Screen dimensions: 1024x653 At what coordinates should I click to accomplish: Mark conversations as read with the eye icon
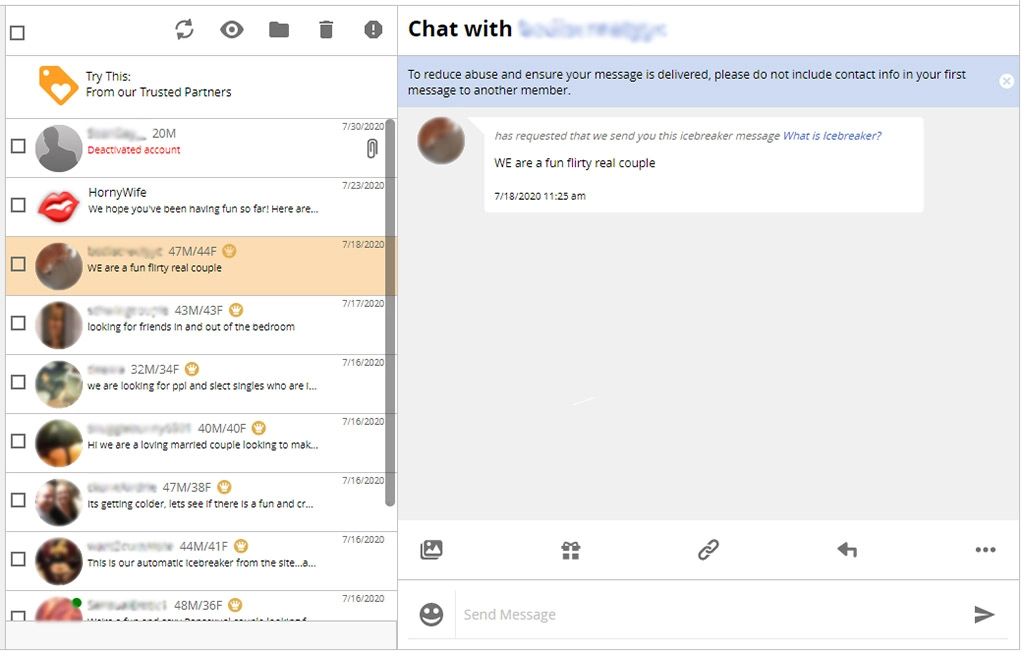[231, 29]
